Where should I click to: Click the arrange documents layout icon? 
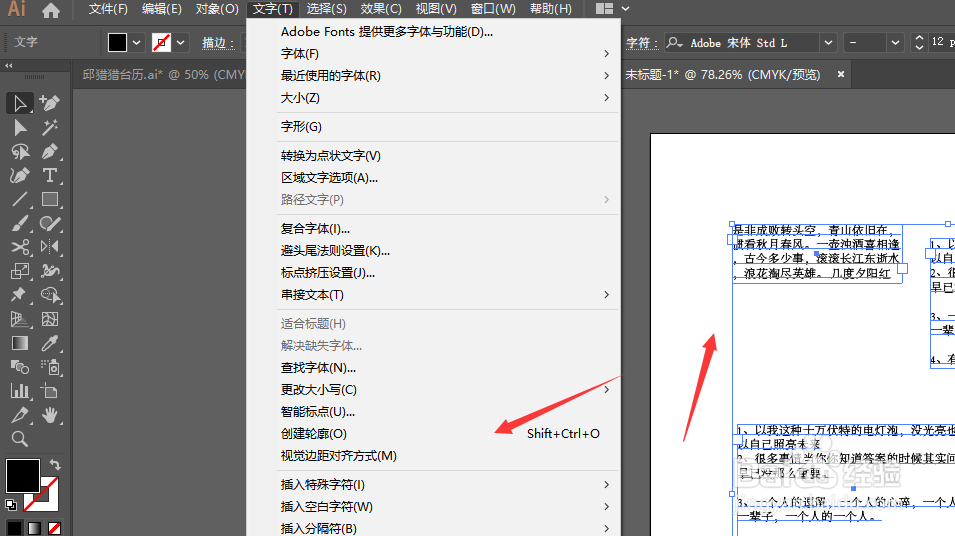[604, 9]
